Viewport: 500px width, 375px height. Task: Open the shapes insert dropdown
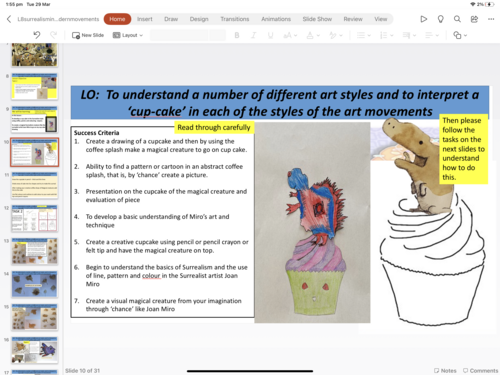click(x=460, y=35)
